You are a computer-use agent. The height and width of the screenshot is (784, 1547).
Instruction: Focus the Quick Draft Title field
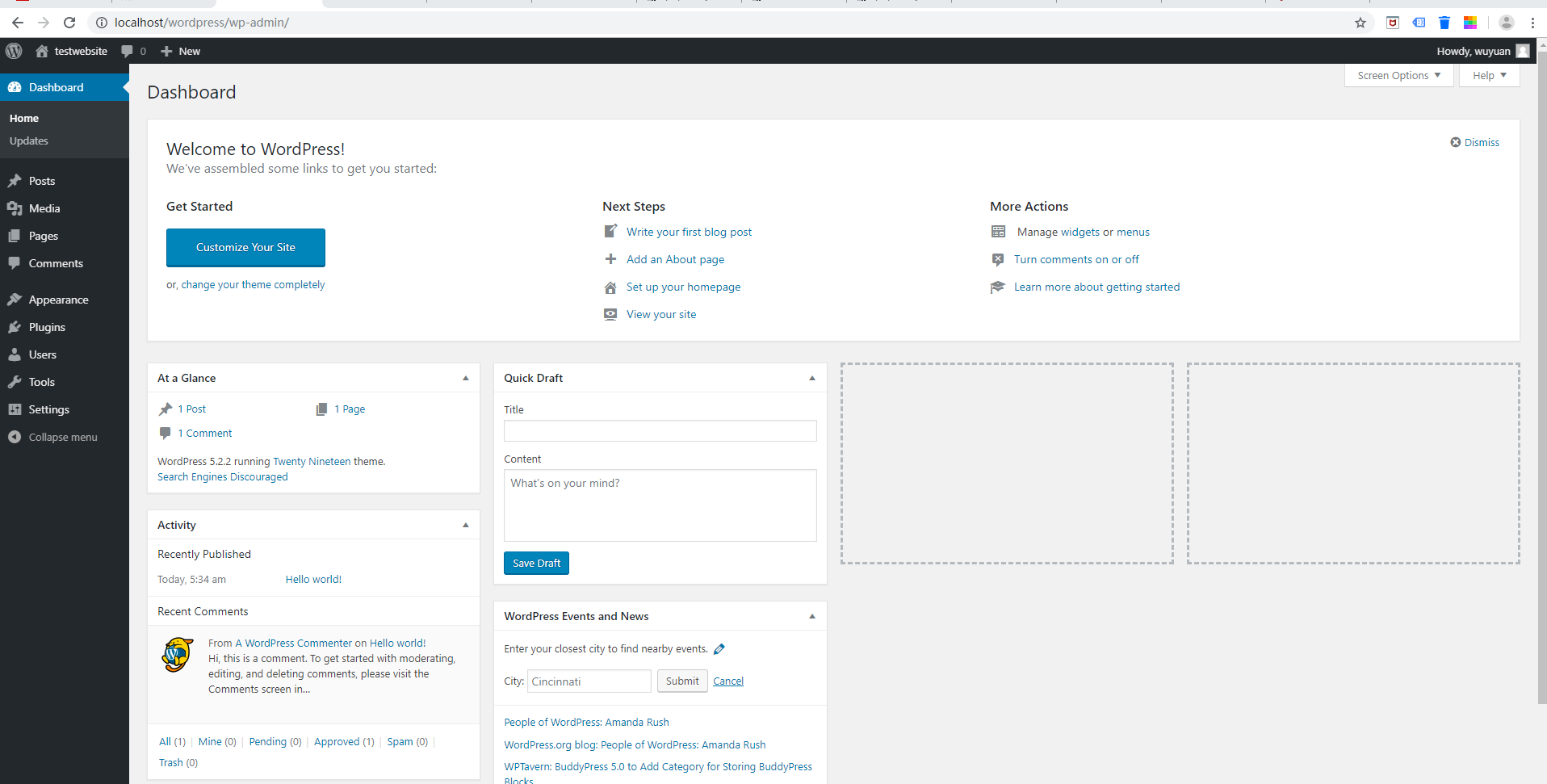click(x=660, y=430)
